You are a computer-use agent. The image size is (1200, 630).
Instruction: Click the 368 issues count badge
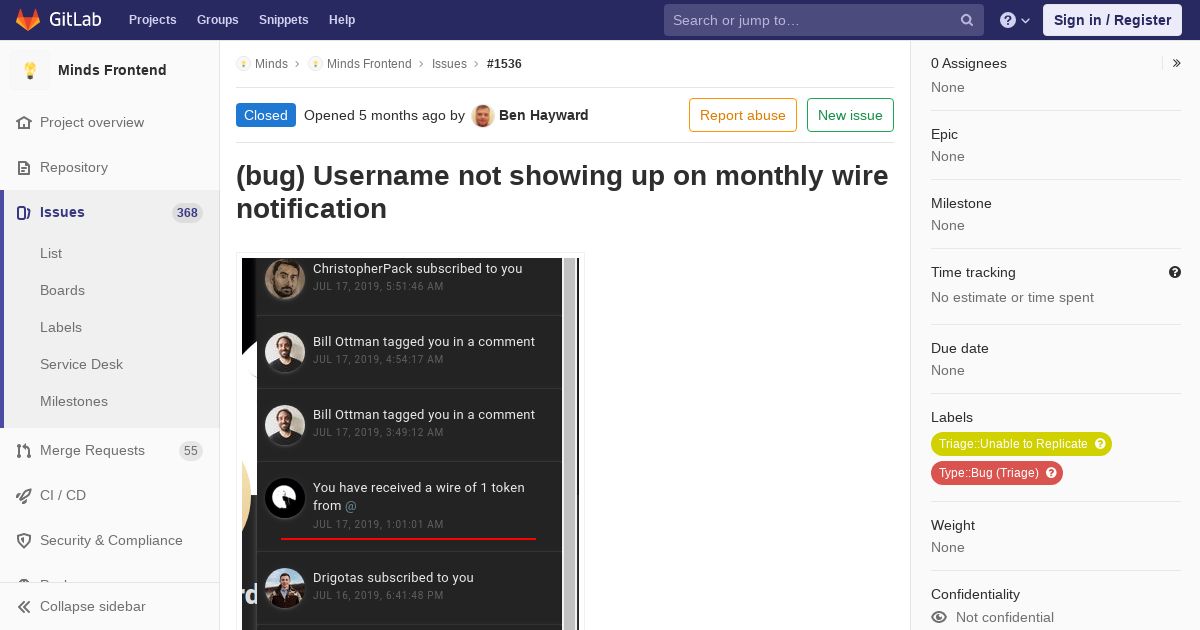tap(187, 212)
